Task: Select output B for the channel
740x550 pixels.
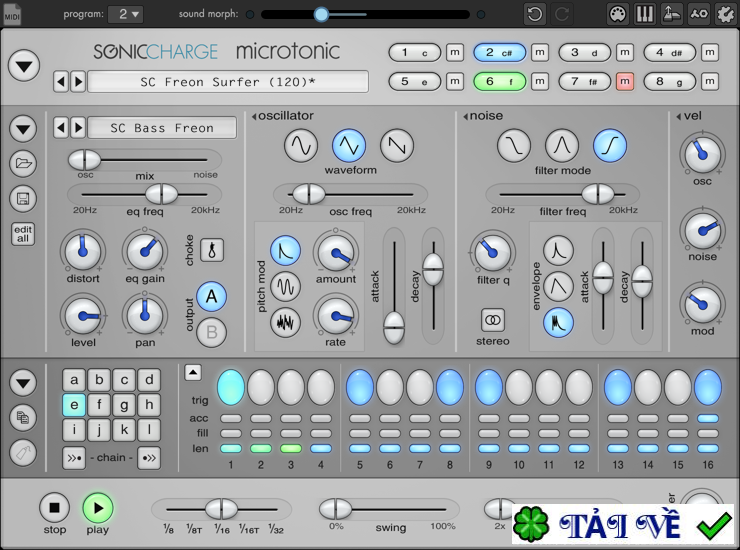Action: 212,331
